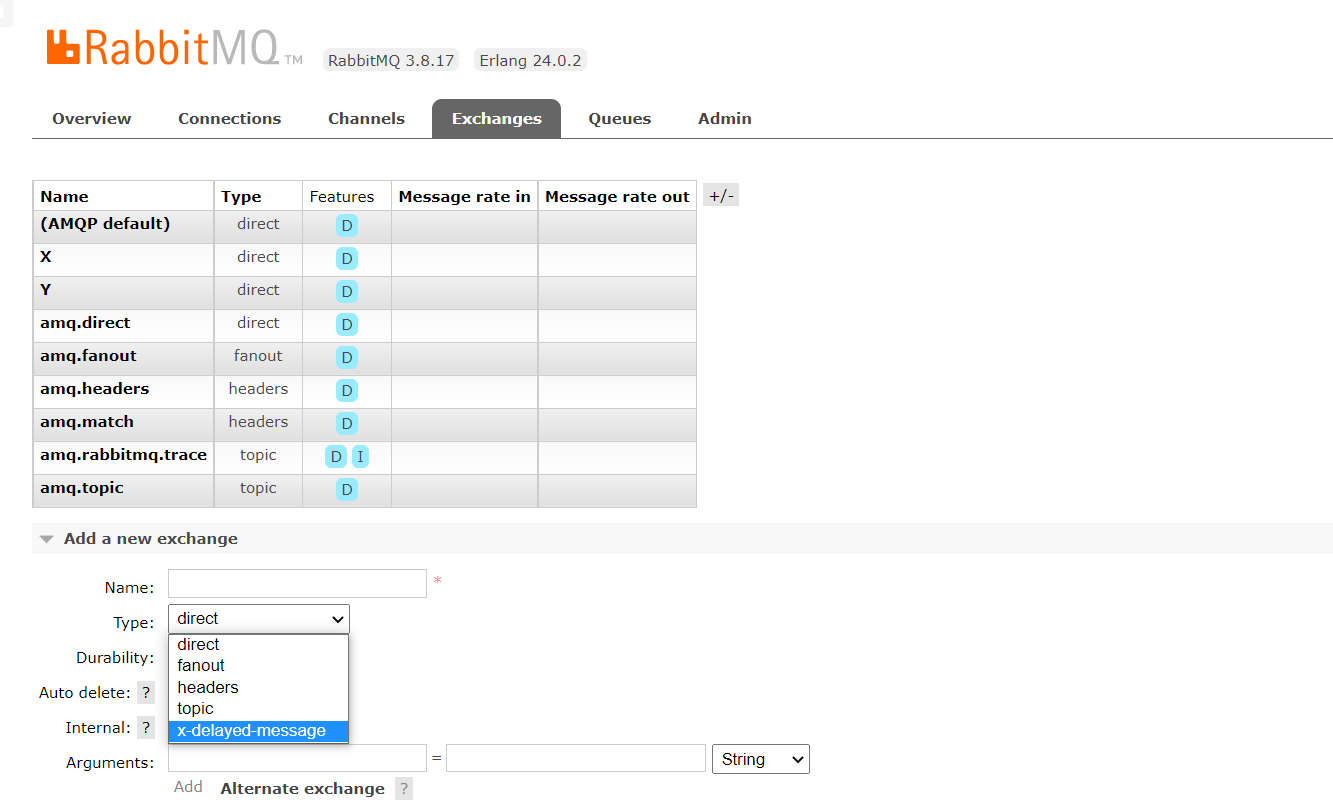Click the D badge in exchange Y row
The height and width of the screenshot is (803, 1333).
click(x=347, y=292)
